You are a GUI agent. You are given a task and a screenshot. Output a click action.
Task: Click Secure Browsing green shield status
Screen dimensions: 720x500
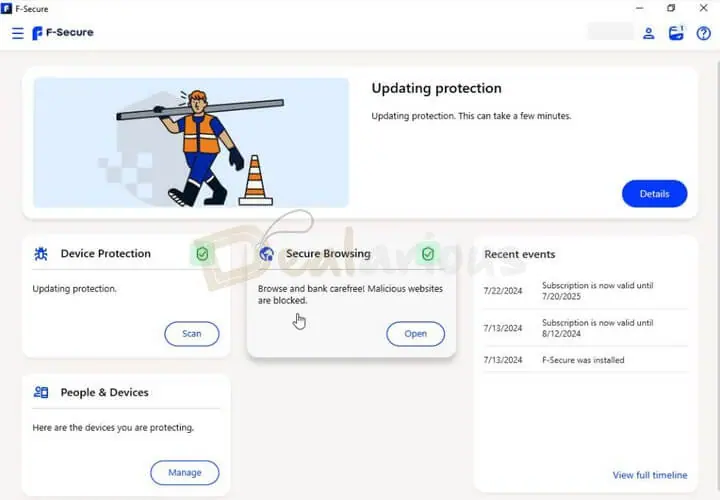[428, 254]
